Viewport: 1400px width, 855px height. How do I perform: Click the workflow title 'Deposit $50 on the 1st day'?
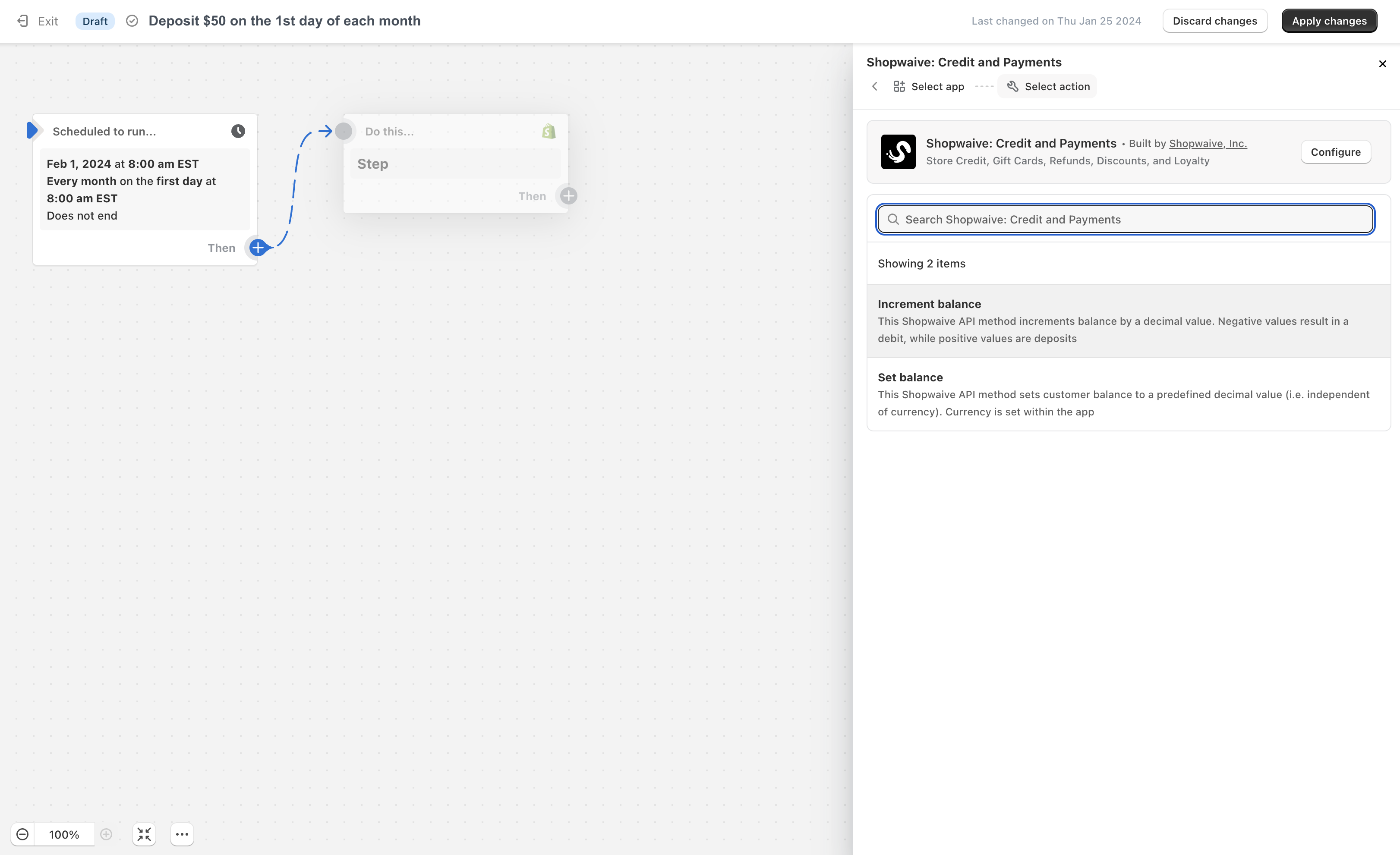pos(285,21)
